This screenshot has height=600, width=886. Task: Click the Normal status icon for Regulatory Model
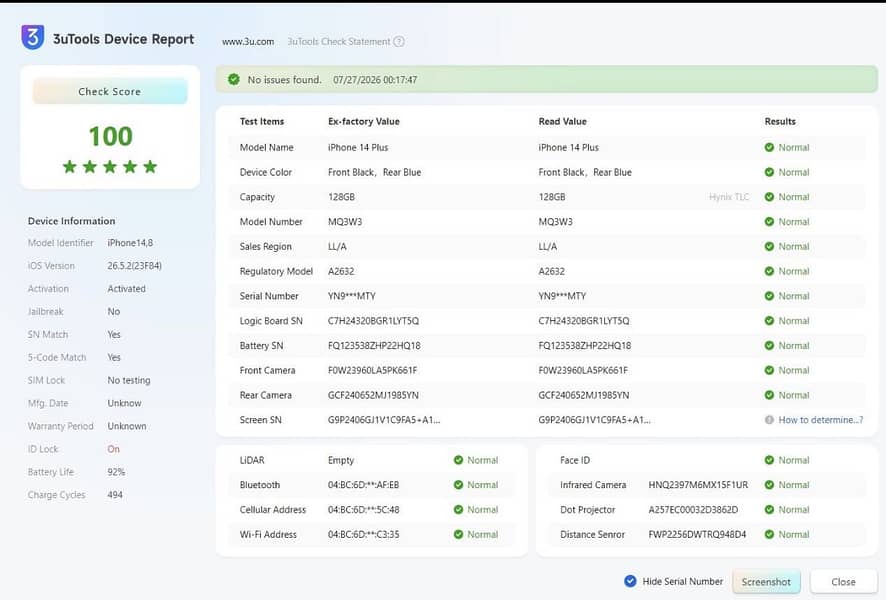769,271
